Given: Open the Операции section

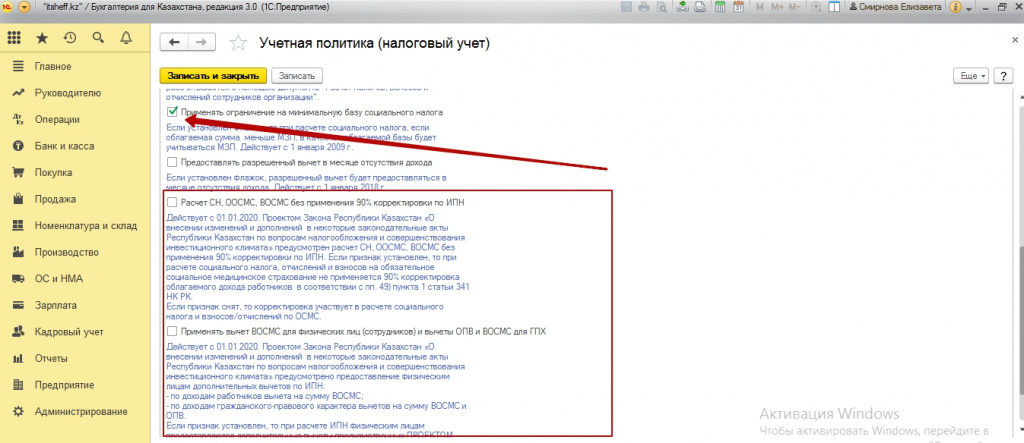Looking at the screenshot, I should click(x=75, y=120).
